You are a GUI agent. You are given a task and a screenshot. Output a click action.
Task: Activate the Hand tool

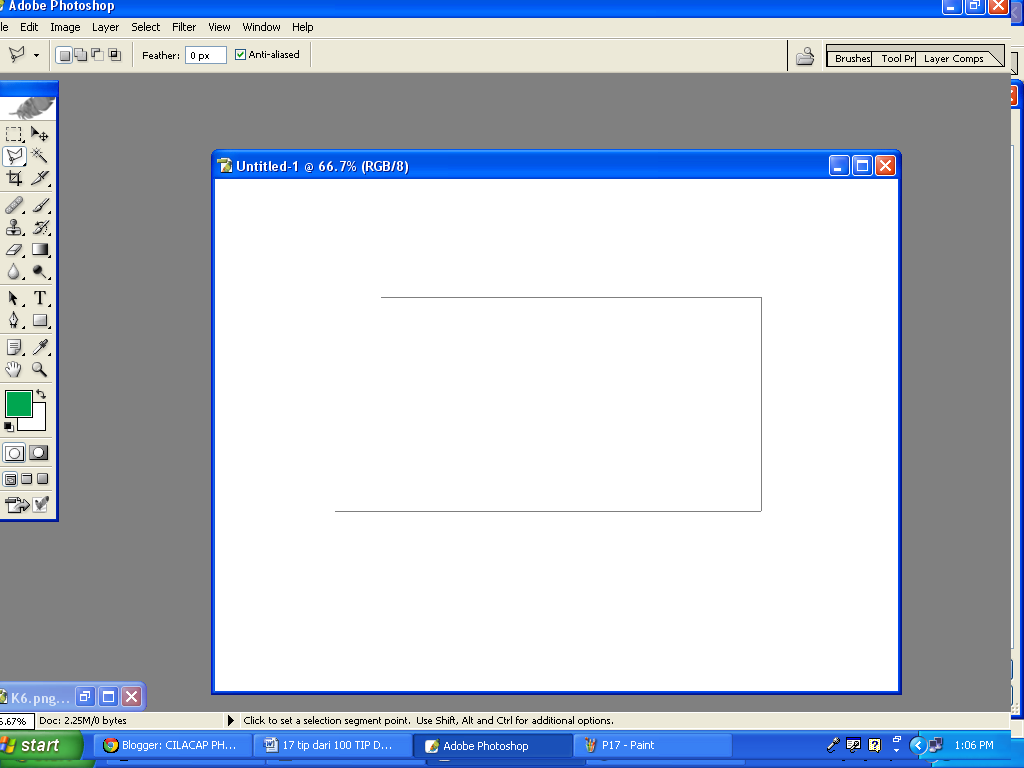click(14, 369)
